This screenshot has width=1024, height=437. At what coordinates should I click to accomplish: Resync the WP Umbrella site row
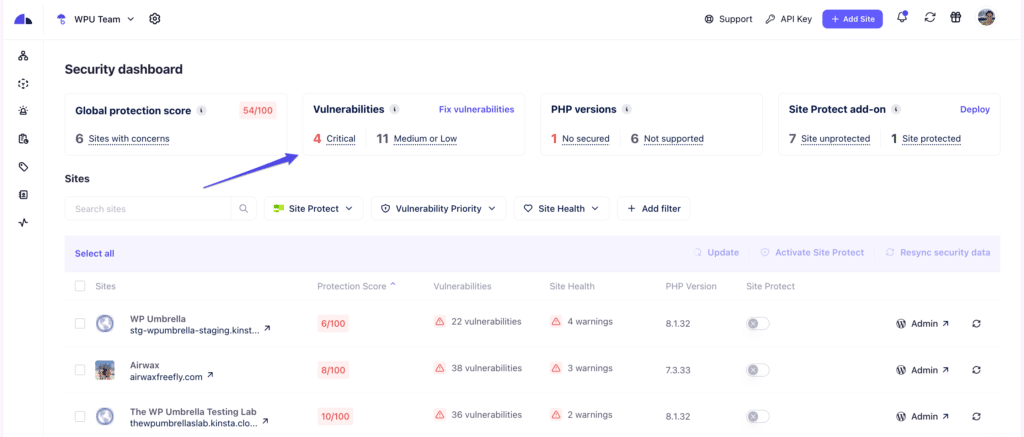[x=976, y=323]
